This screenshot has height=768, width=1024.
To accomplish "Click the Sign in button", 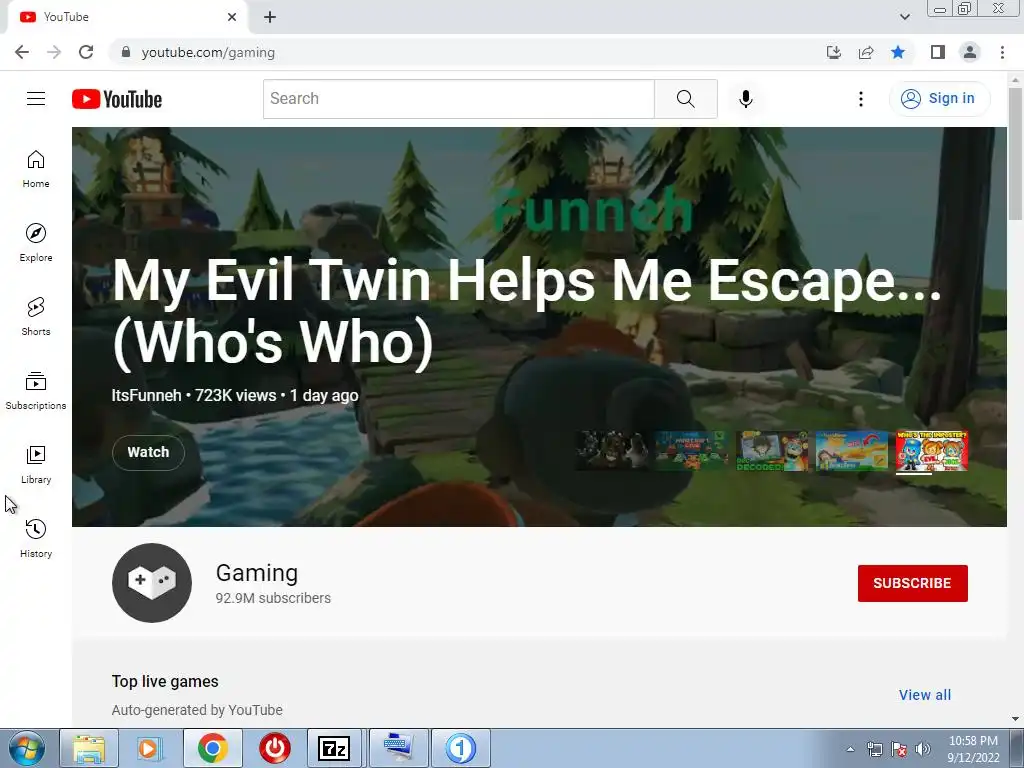I will 939,99.
